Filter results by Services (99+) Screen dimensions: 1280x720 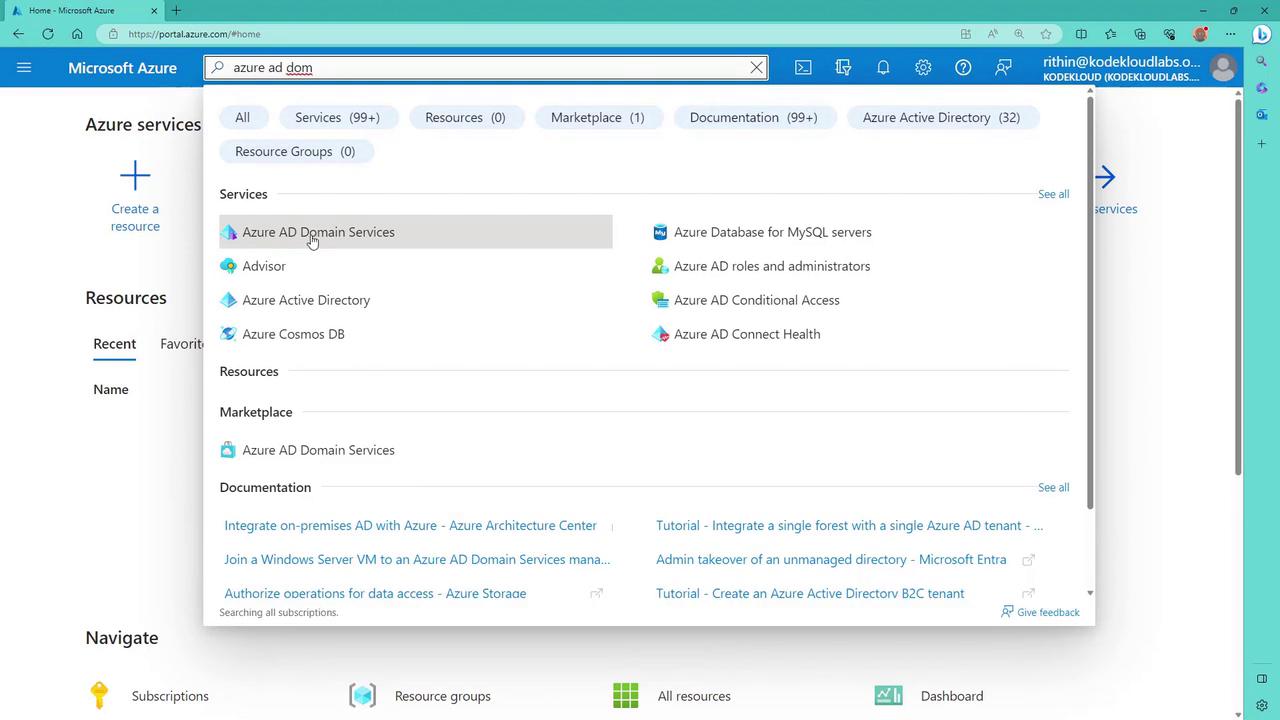pos(337,117)
